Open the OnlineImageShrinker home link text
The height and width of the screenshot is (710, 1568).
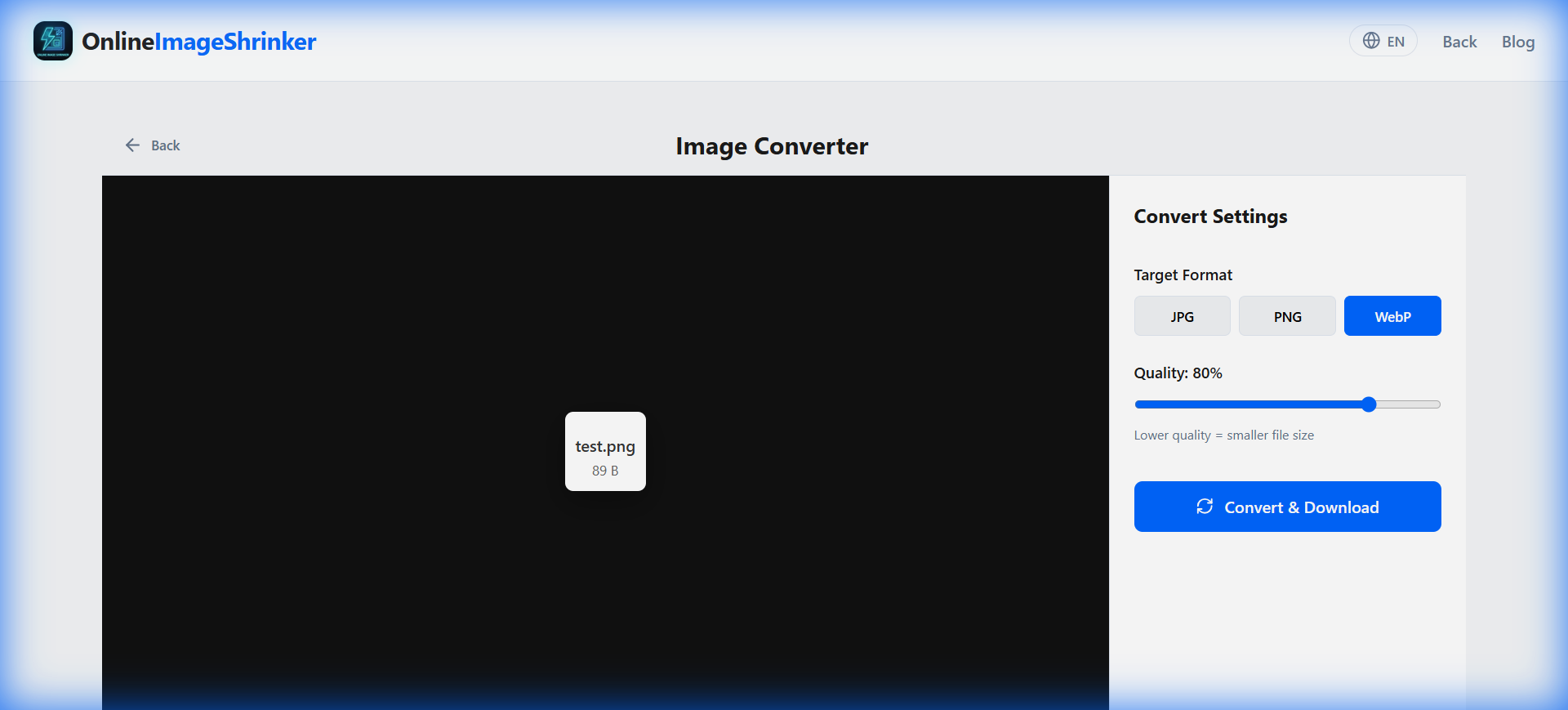pyautogui.click(x=198, y=42)
